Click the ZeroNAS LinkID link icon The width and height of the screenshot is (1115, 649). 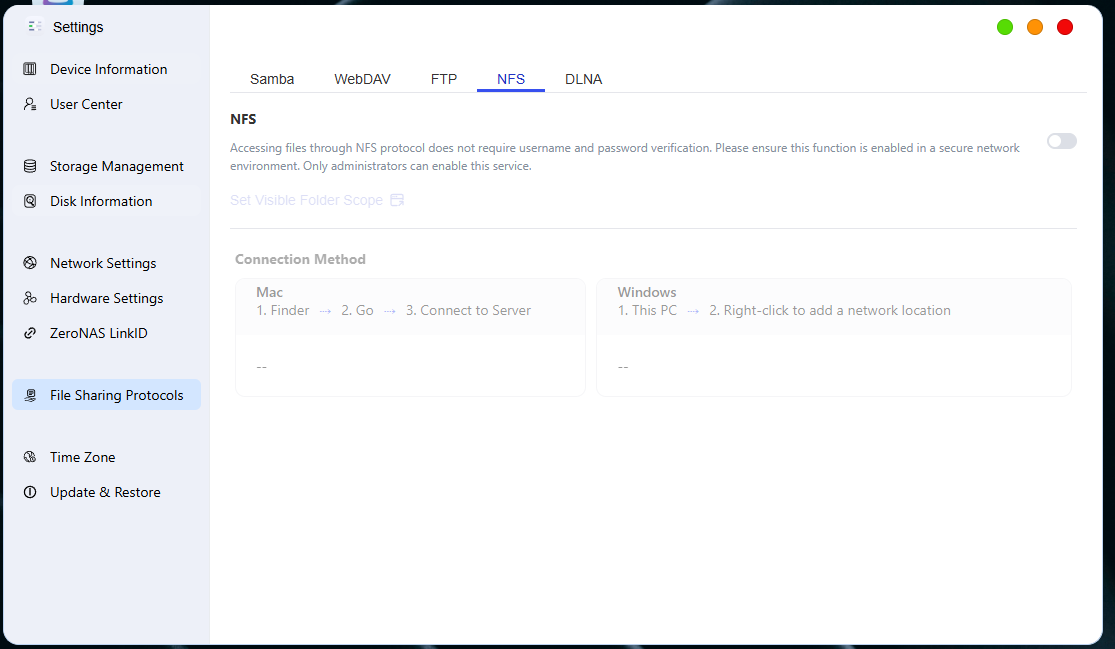tap(30, 333)
